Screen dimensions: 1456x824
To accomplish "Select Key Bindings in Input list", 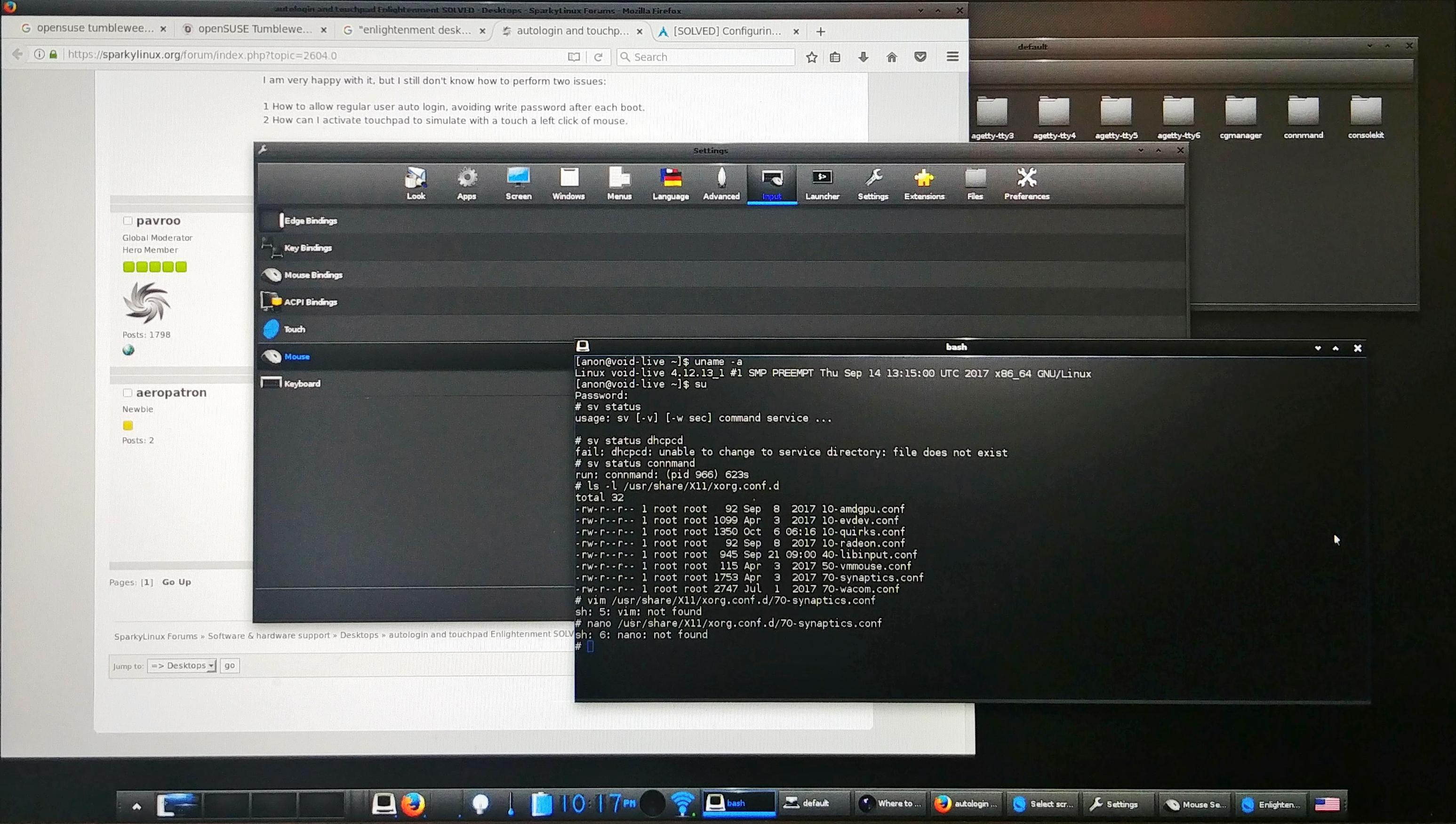I will point(722,248).
